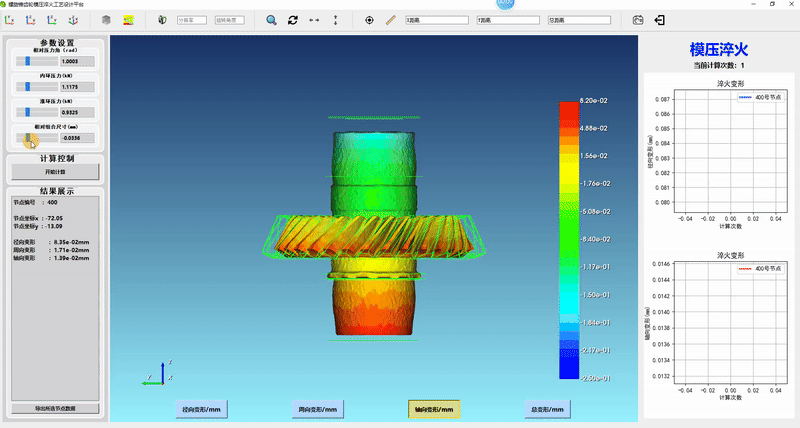Screen dimensions: 800x428
Task: Click the colored contour map icon
Action: pyautogui.click(x=128, y=20)
